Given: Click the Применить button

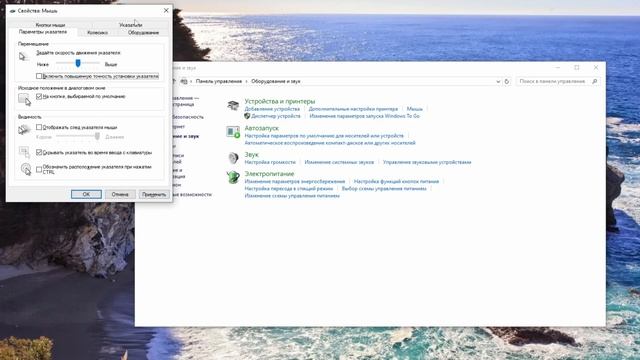Looking at the screenshot, I should point(154,194).
